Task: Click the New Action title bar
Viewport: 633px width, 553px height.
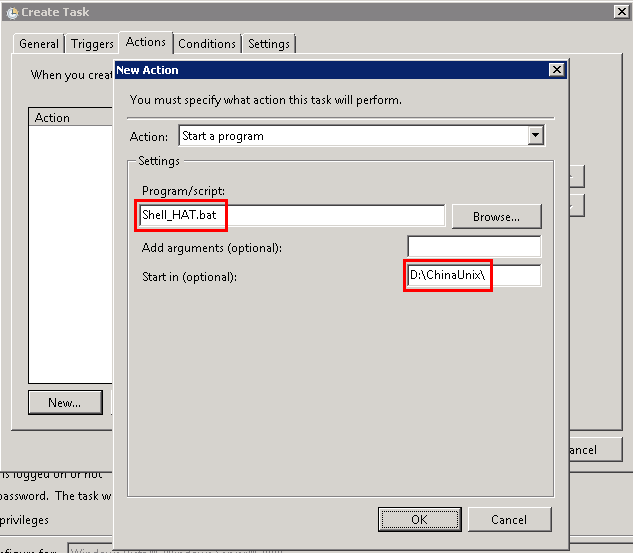Action: click(x=330, y=70)
